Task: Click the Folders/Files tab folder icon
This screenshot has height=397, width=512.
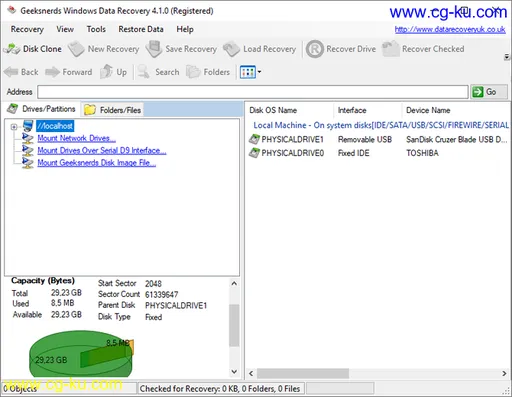Action: (x=90, y=110)
